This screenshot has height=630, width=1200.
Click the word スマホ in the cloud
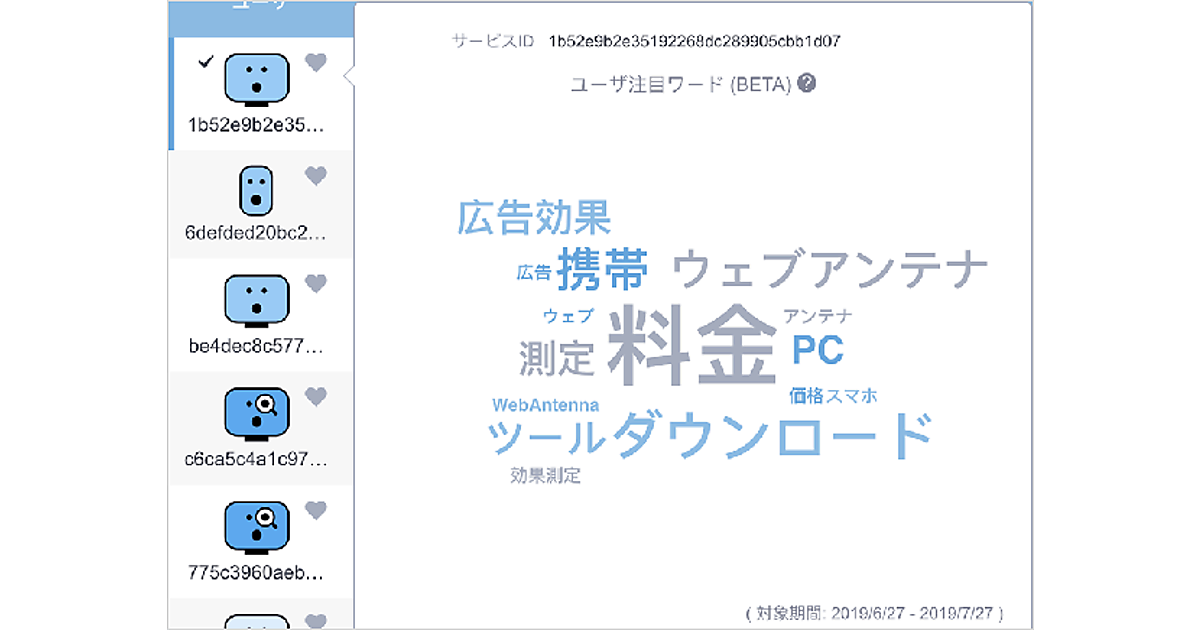coord(851,396)
